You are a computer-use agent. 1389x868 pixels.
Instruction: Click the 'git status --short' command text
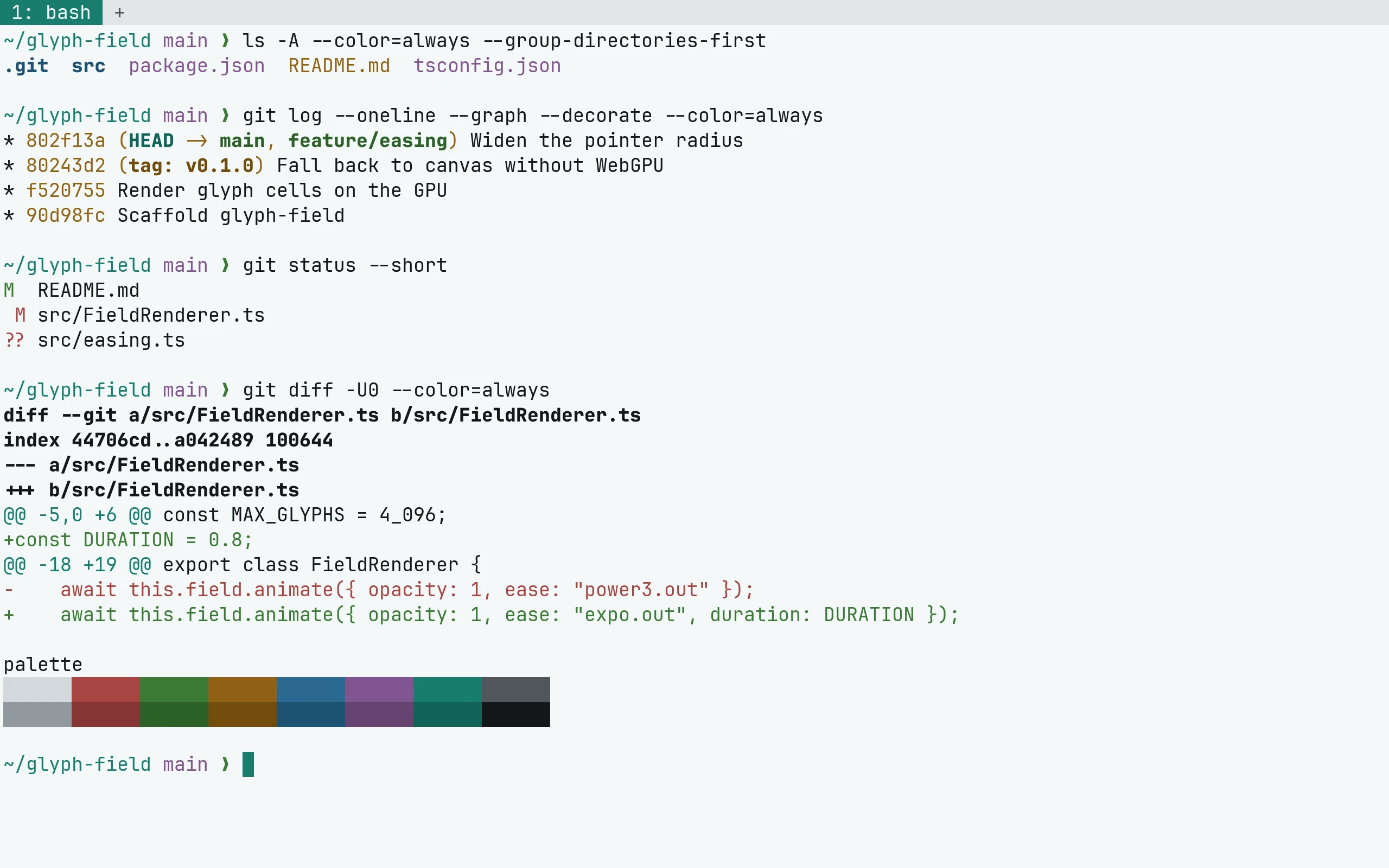[345, 266]
